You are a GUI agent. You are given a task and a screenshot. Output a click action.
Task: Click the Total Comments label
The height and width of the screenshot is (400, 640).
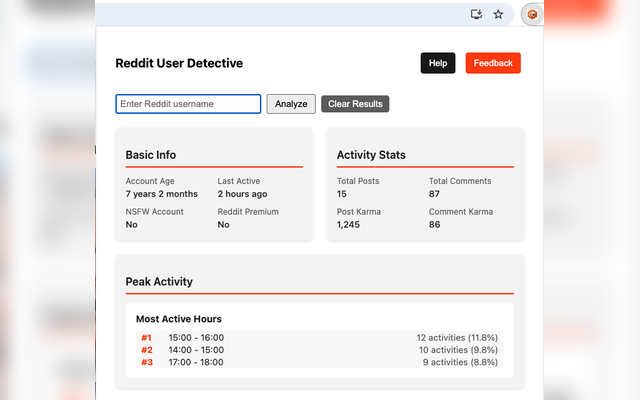pos(460,181)
